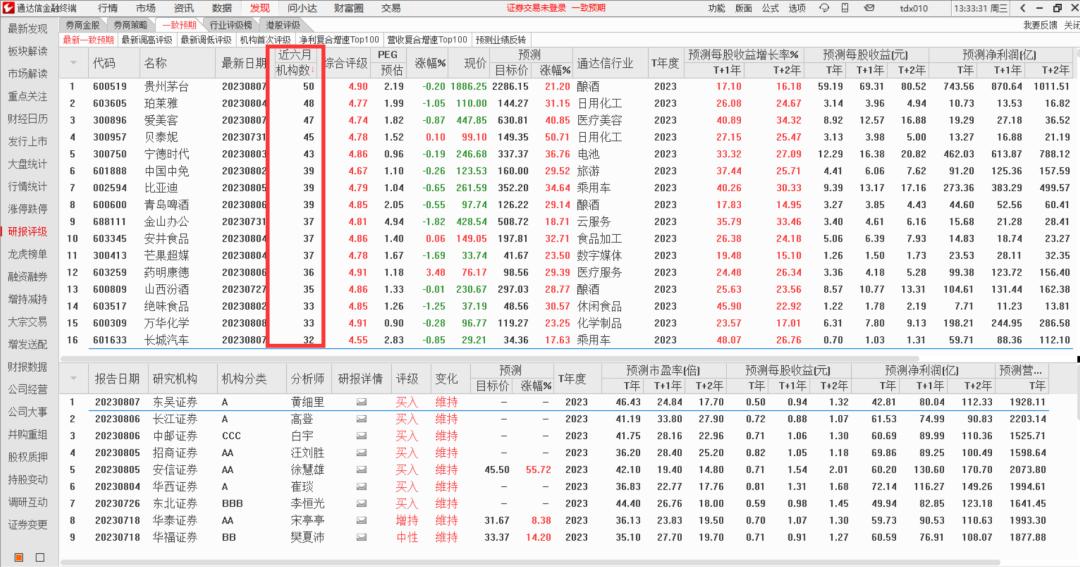Click the lower table horizontal scrollbar
Image resolution: width=1080 pixels, height=567 pixels.
pos(530,563)
